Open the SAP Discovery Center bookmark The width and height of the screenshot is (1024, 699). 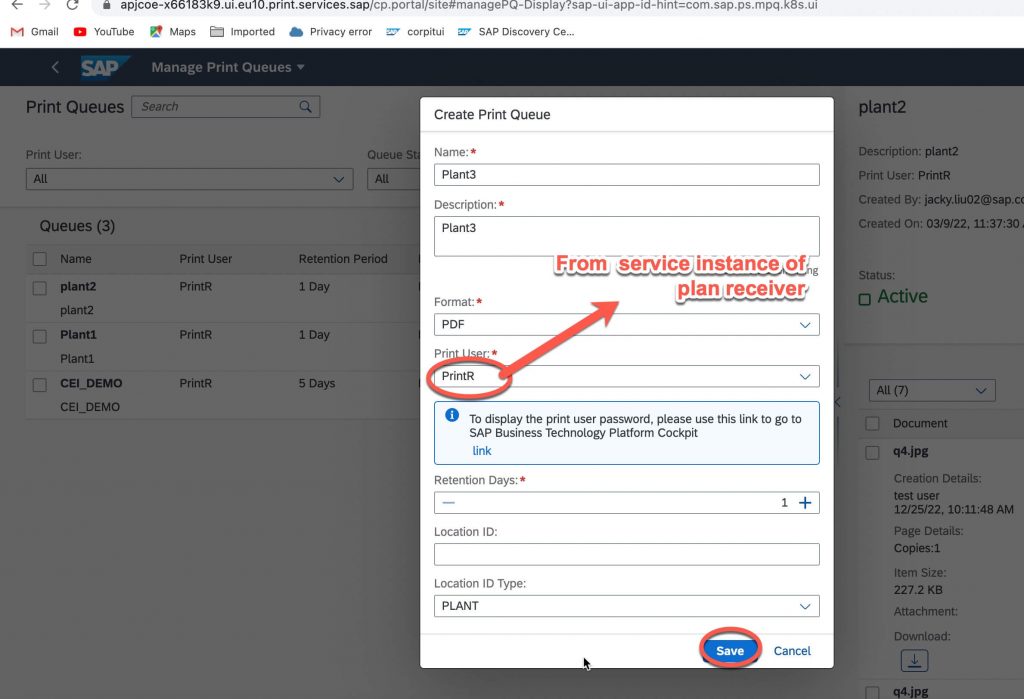click(x=516, y=31)
